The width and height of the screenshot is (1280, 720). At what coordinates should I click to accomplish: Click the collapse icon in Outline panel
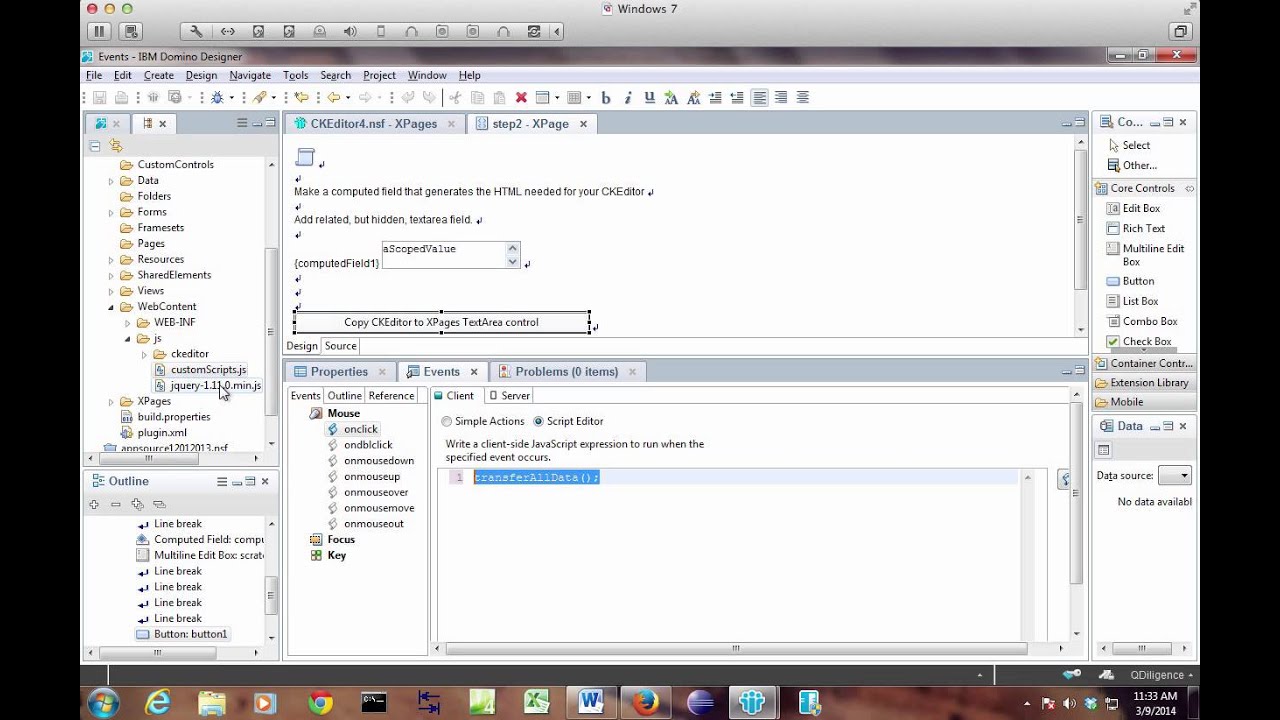(116, 505)
